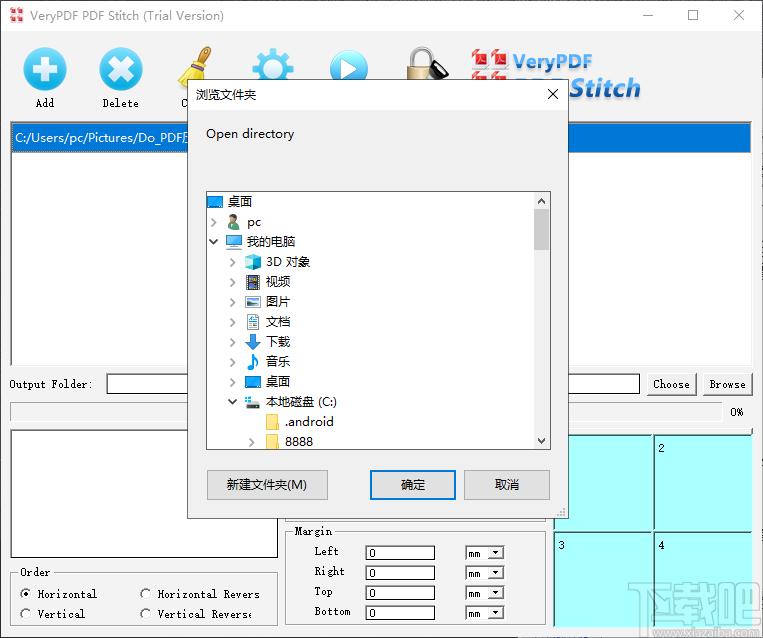Open Right margin unit dropdown
The width and height of the screenshot is (763, 638).
[495, 573]
